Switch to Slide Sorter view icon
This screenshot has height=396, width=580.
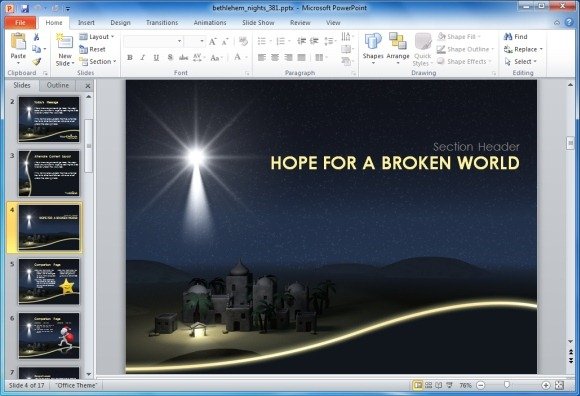pyautogui.click(x=428, y=385)
